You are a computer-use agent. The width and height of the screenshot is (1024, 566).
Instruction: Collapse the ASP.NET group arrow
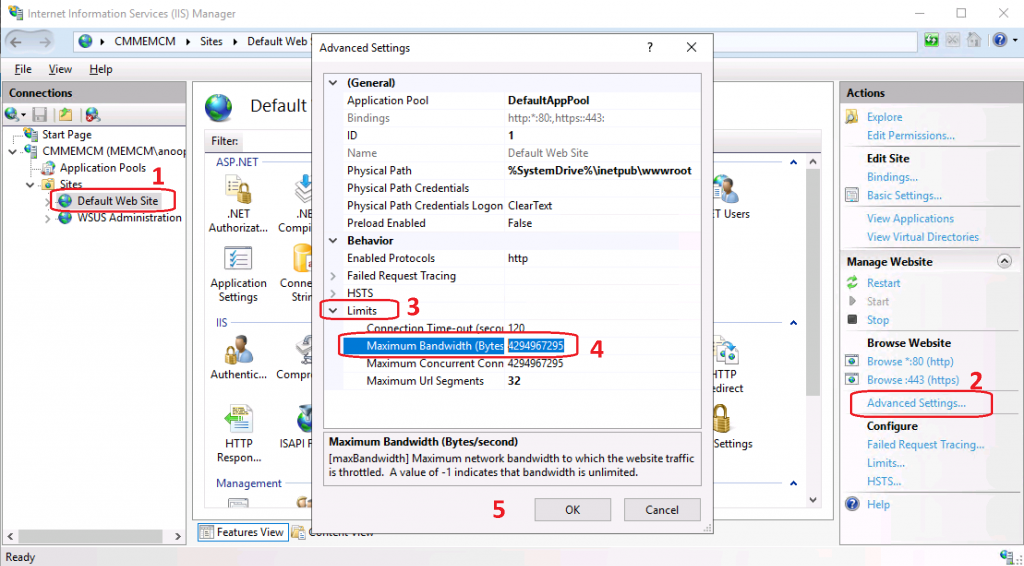point(793,162)
